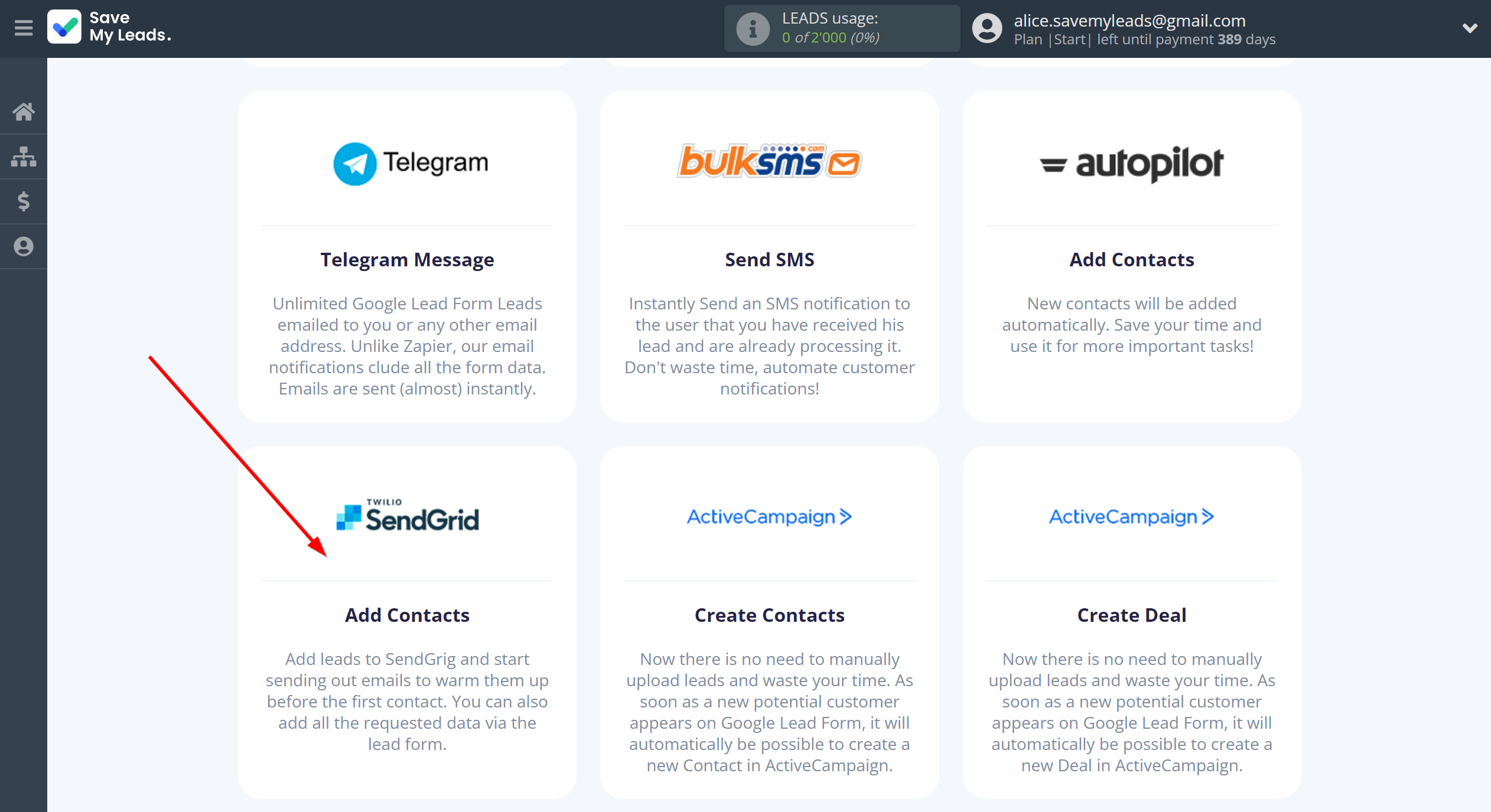Click the ActiveCampaign logo above Create Deal

1132,517
